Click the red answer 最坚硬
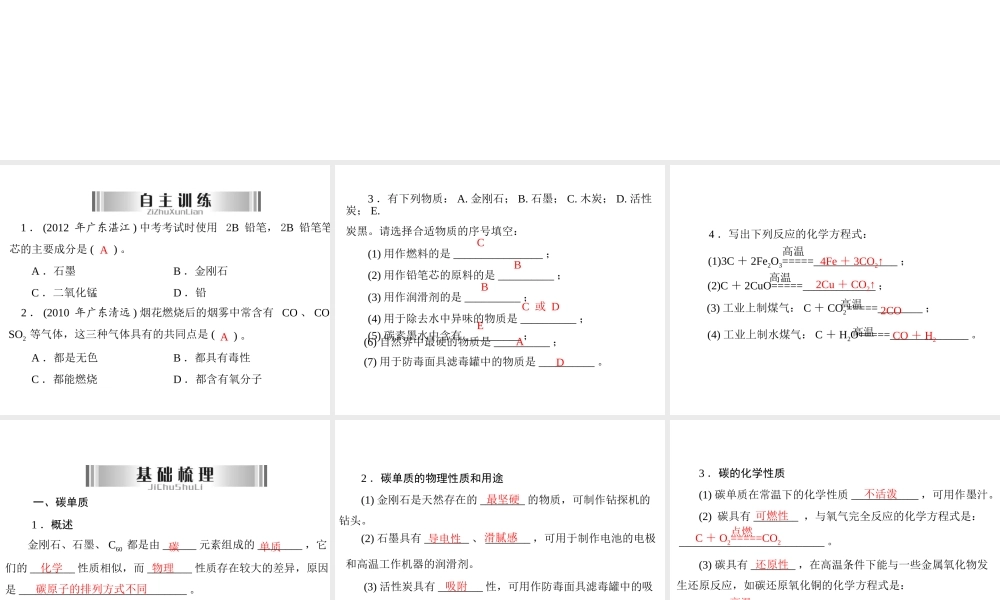Viewport: 1000px width, 600px height. pyautogui.click(x=503, y=500)
